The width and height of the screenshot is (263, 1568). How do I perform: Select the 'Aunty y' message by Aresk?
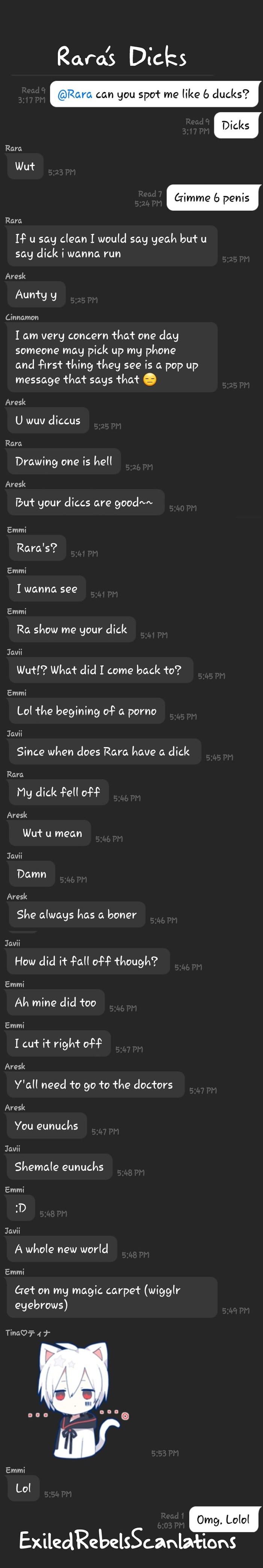(36, 294)
